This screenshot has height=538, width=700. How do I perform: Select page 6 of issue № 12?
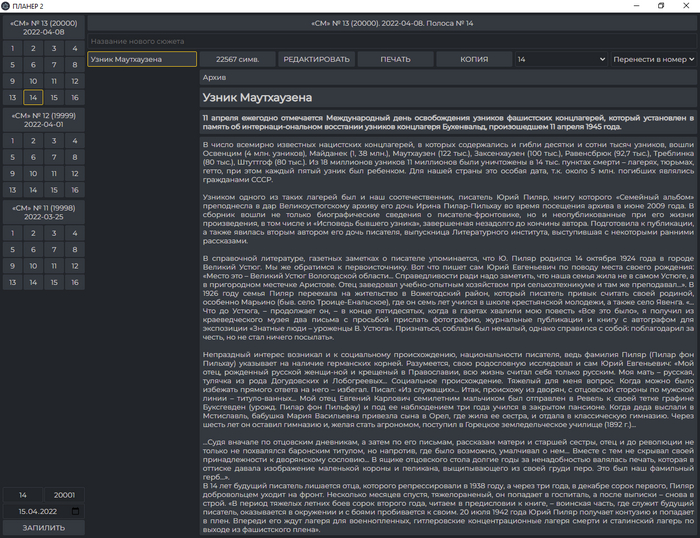click(33, 157)
